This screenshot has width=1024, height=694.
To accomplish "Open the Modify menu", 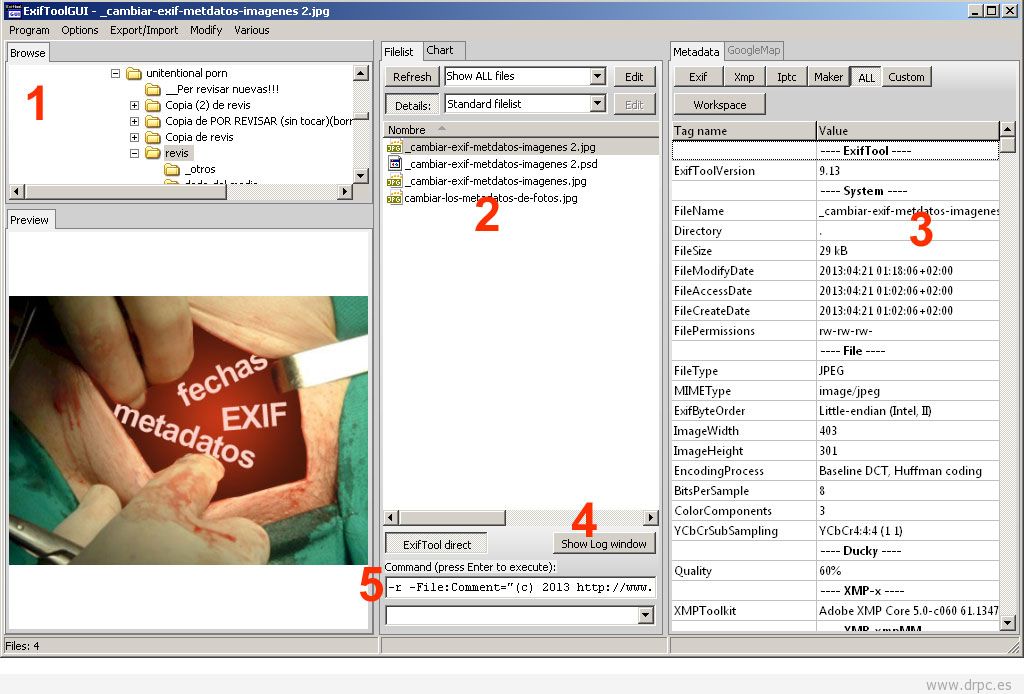I will click(206, 30).
